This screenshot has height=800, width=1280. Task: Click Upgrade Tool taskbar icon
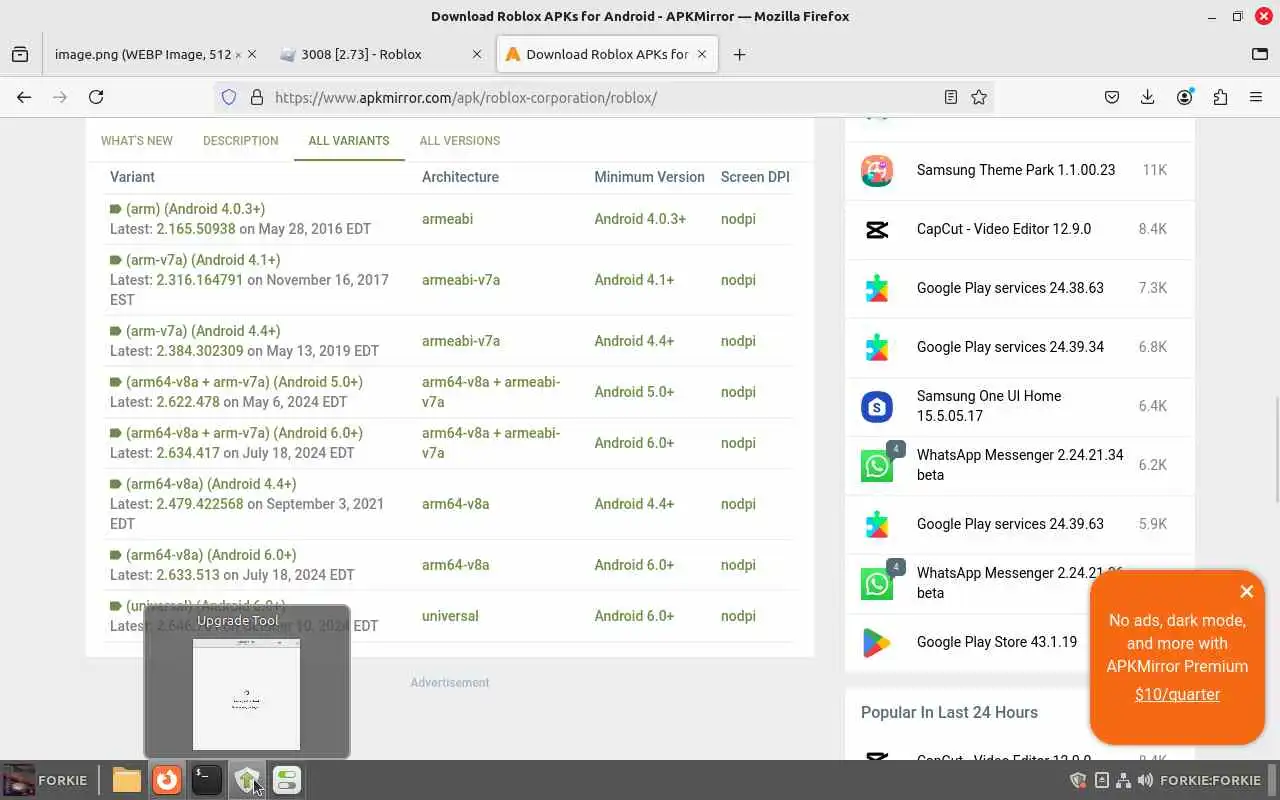(247, 780)
